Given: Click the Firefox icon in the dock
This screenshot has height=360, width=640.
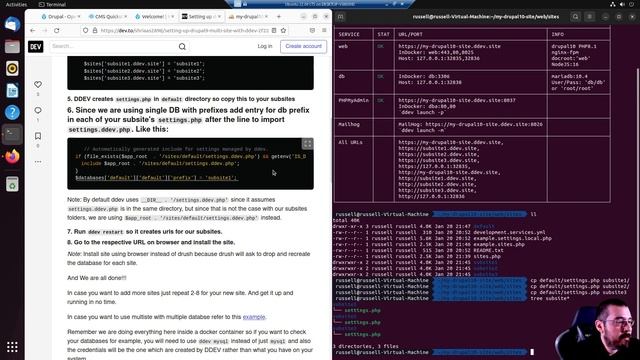Looking at the screenshot, I should click(x=12, y=156).
